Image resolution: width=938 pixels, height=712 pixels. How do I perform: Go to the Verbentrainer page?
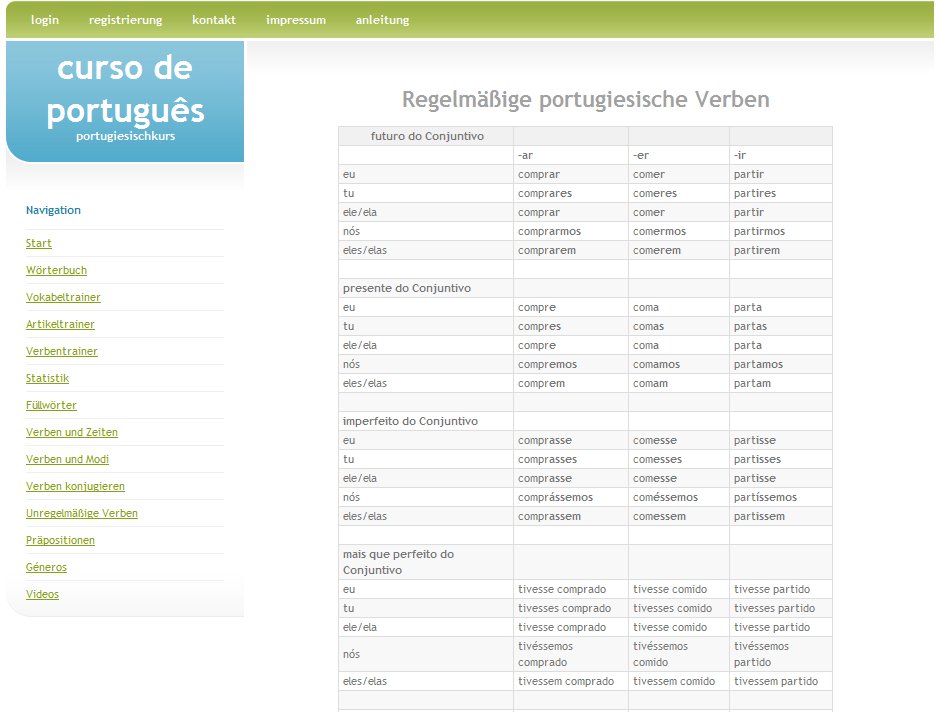pyautogui.click(x=62, y=352)
